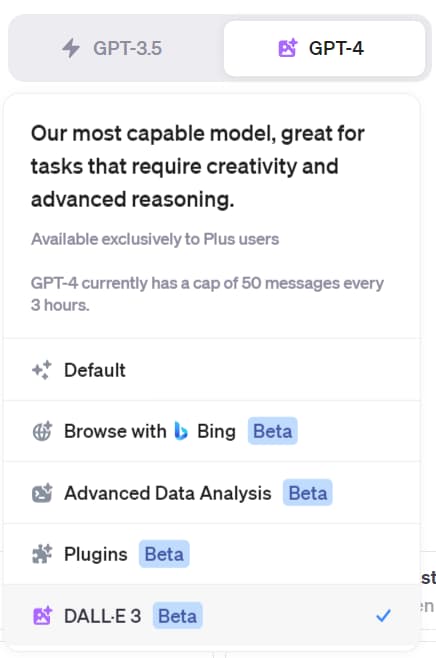
Task: Click the Beta badge beside Advanced Data Analysis
Action: tap(308, 493)
